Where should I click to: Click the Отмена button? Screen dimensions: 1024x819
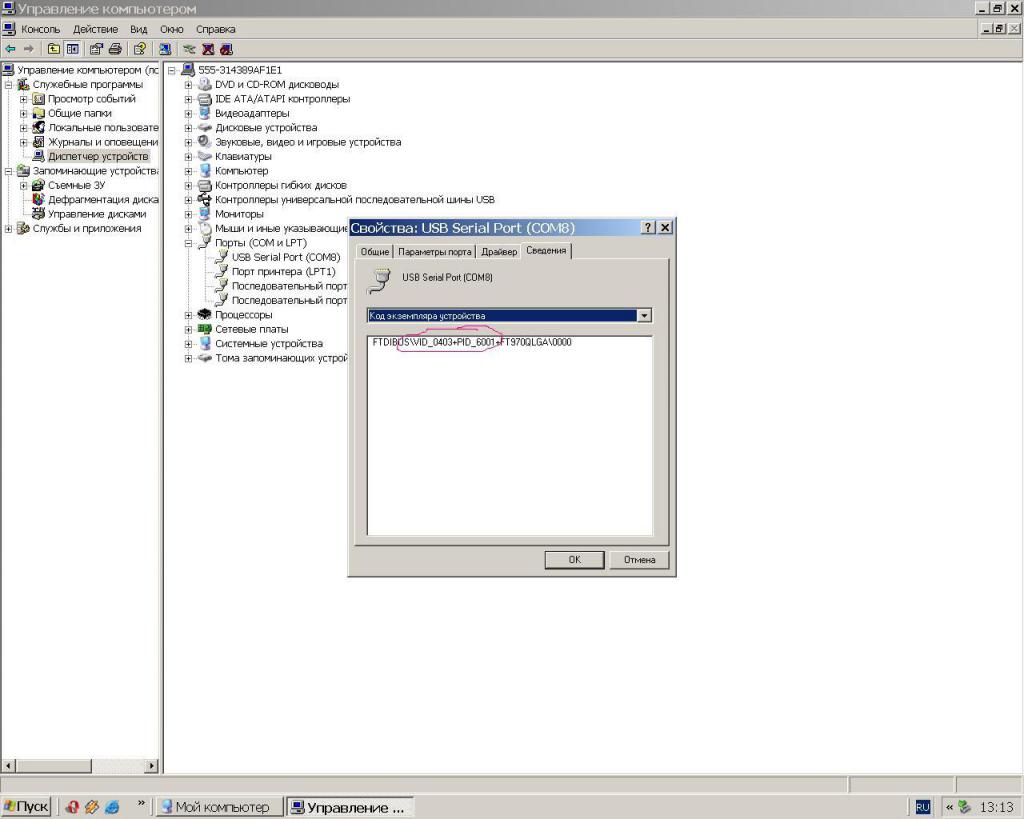(x=639, y=560)
